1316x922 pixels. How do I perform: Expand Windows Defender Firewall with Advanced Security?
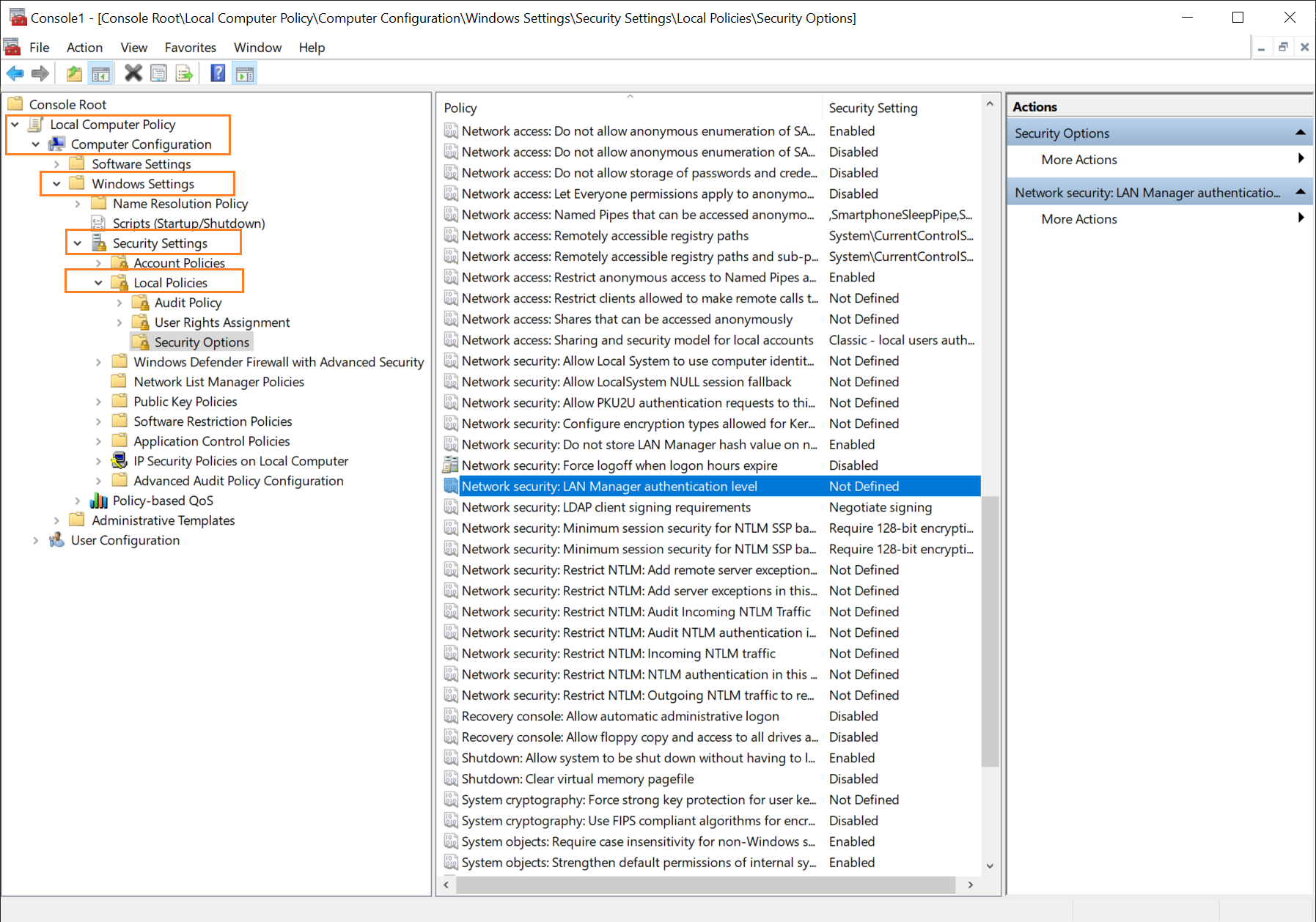(x=98, y=362)
